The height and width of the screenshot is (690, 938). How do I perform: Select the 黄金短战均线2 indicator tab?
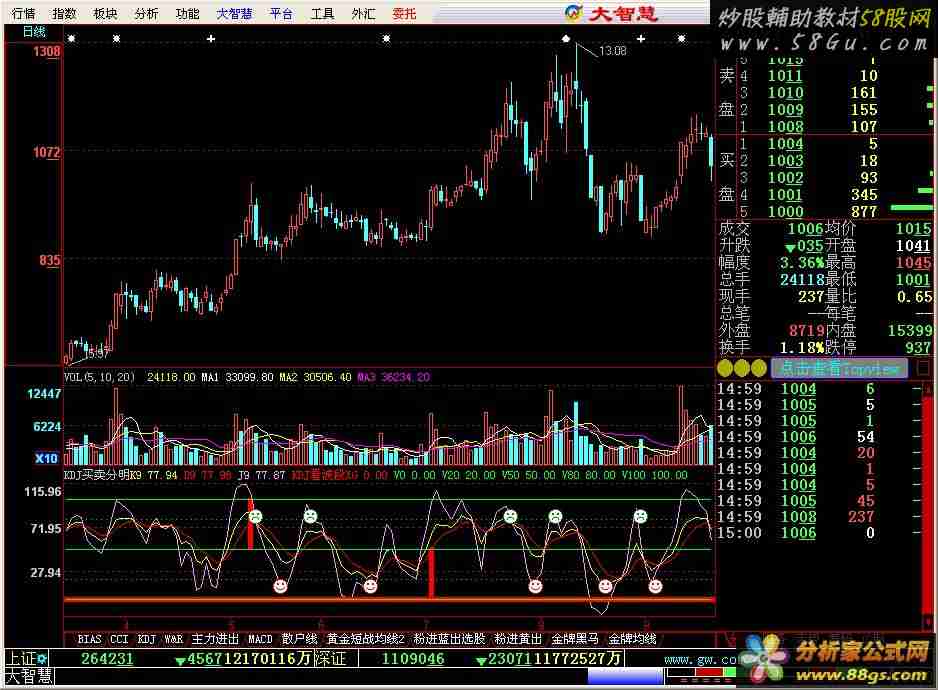point(366,639)
